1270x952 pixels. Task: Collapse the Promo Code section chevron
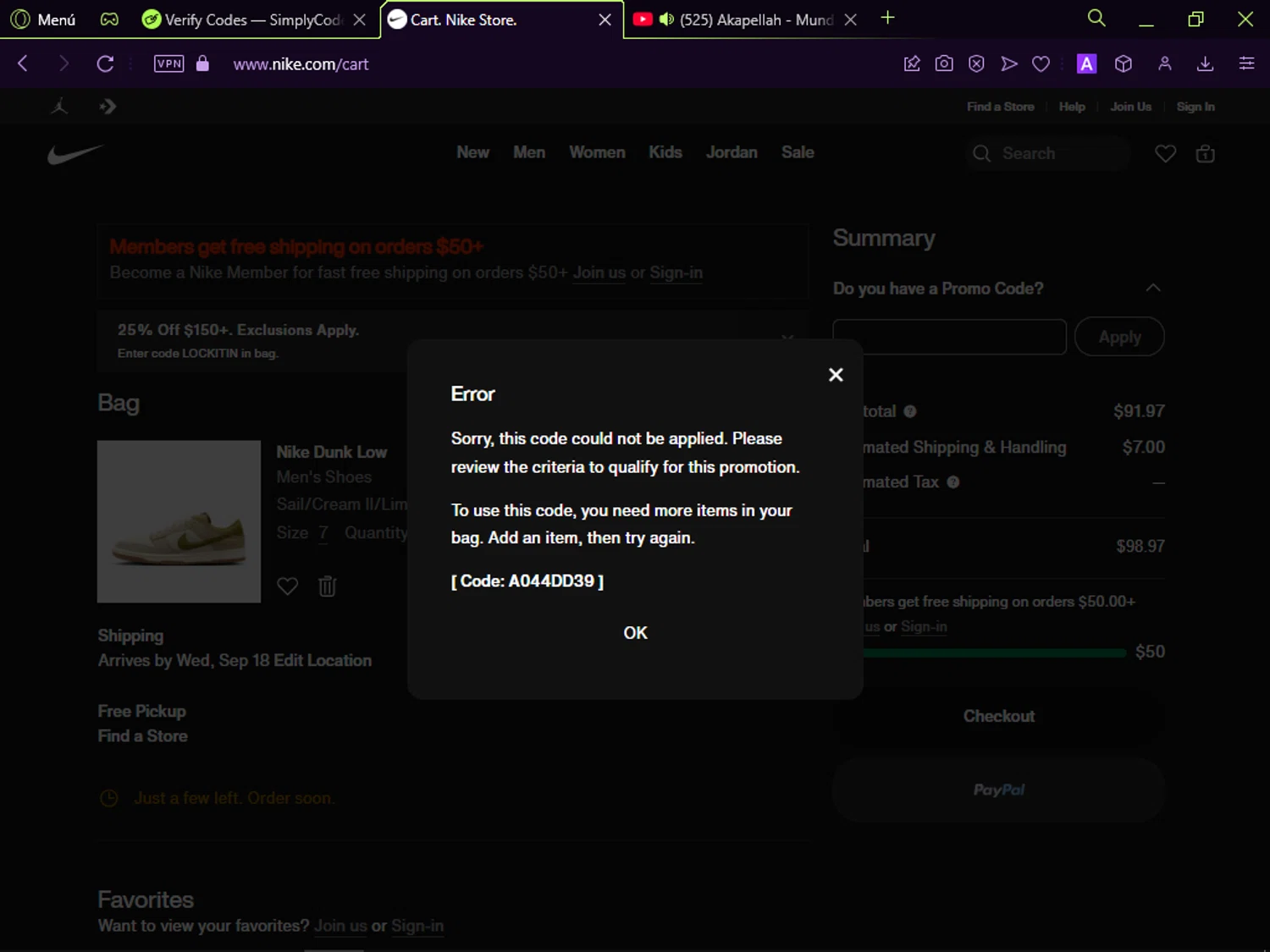1153,288
